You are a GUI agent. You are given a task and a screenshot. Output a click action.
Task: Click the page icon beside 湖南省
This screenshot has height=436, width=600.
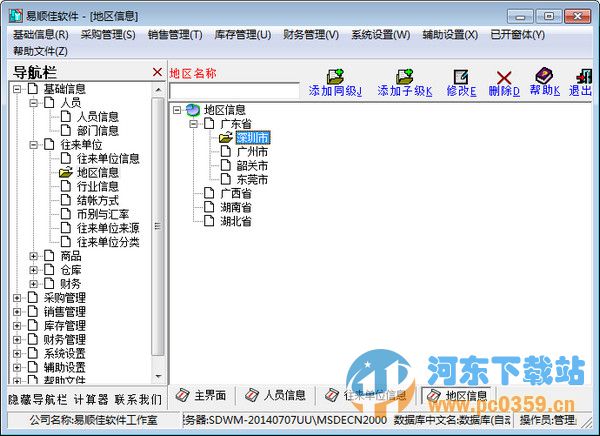(209, 207)
